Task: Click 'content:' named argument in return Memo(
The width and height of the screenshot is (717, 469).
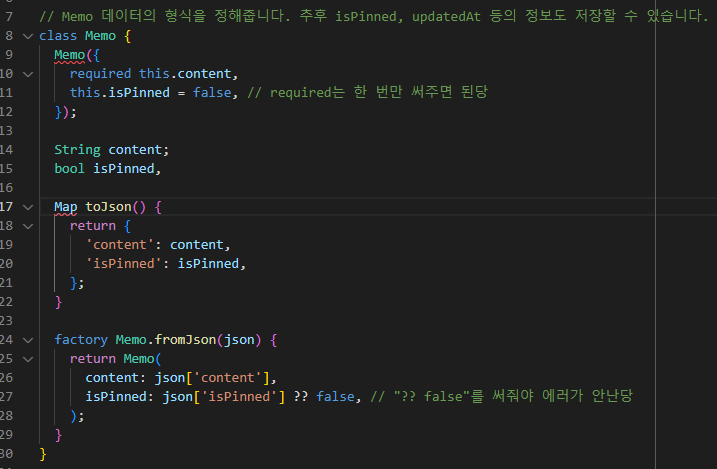Action: click(116, 378)
